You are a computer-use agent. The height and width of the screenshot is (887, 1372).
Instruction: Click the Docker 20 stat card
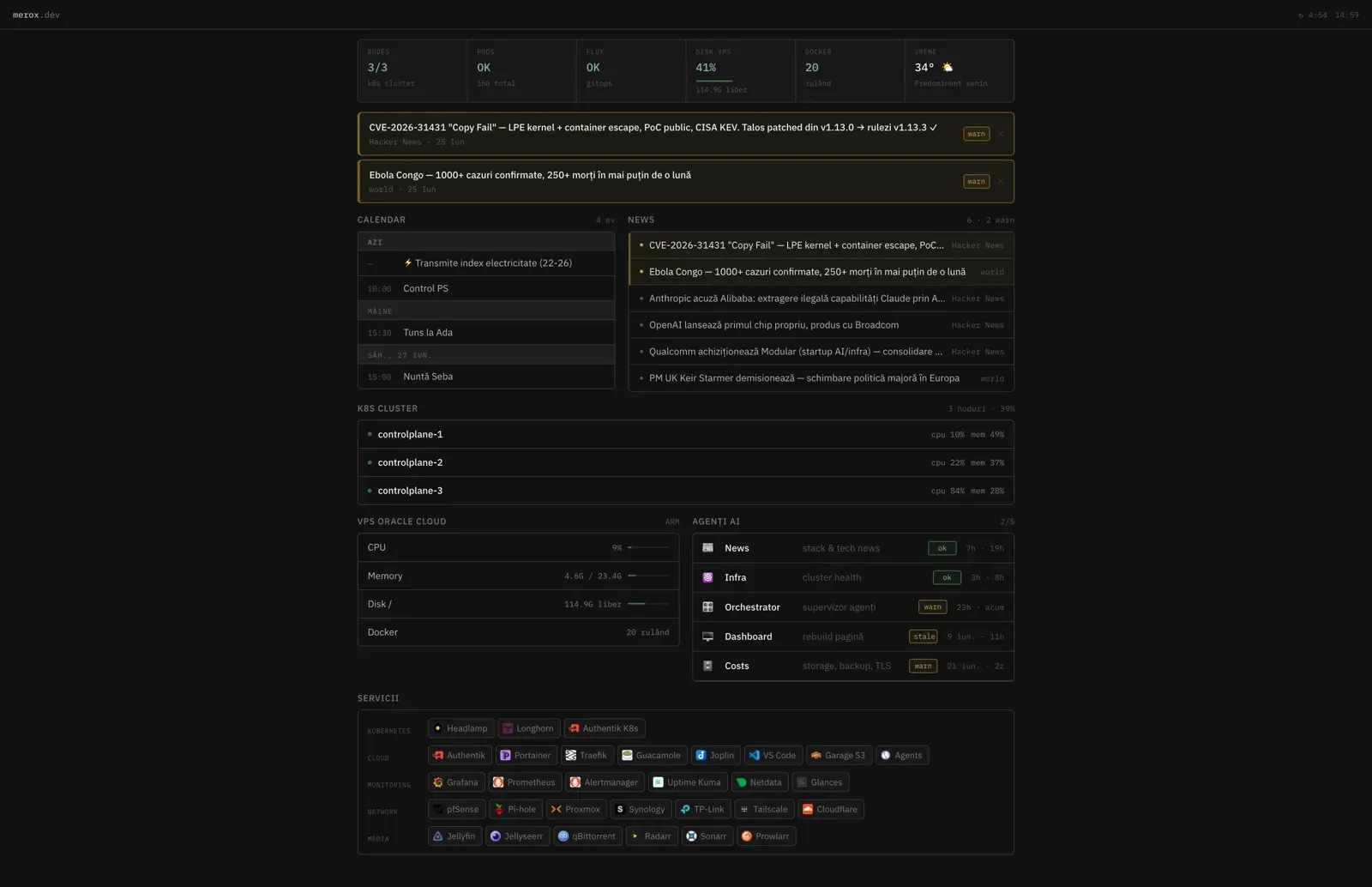pos(849,70)
